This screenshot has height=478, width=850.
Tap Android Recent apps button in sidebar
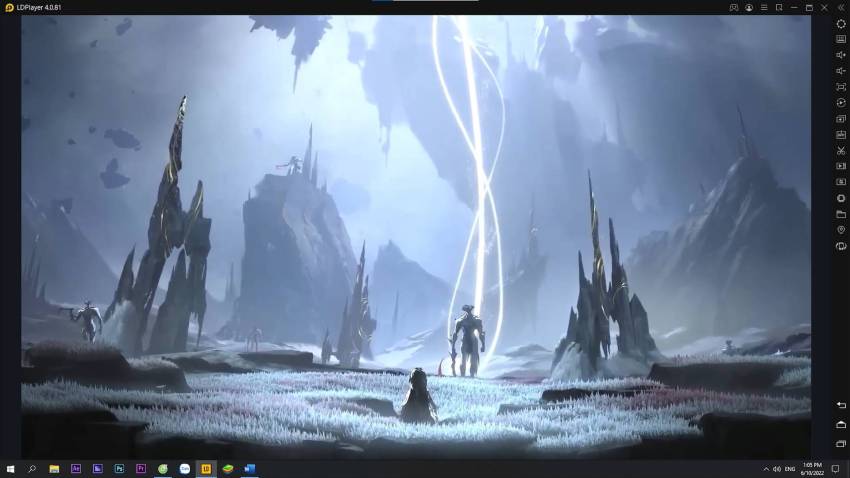[841, 444]
